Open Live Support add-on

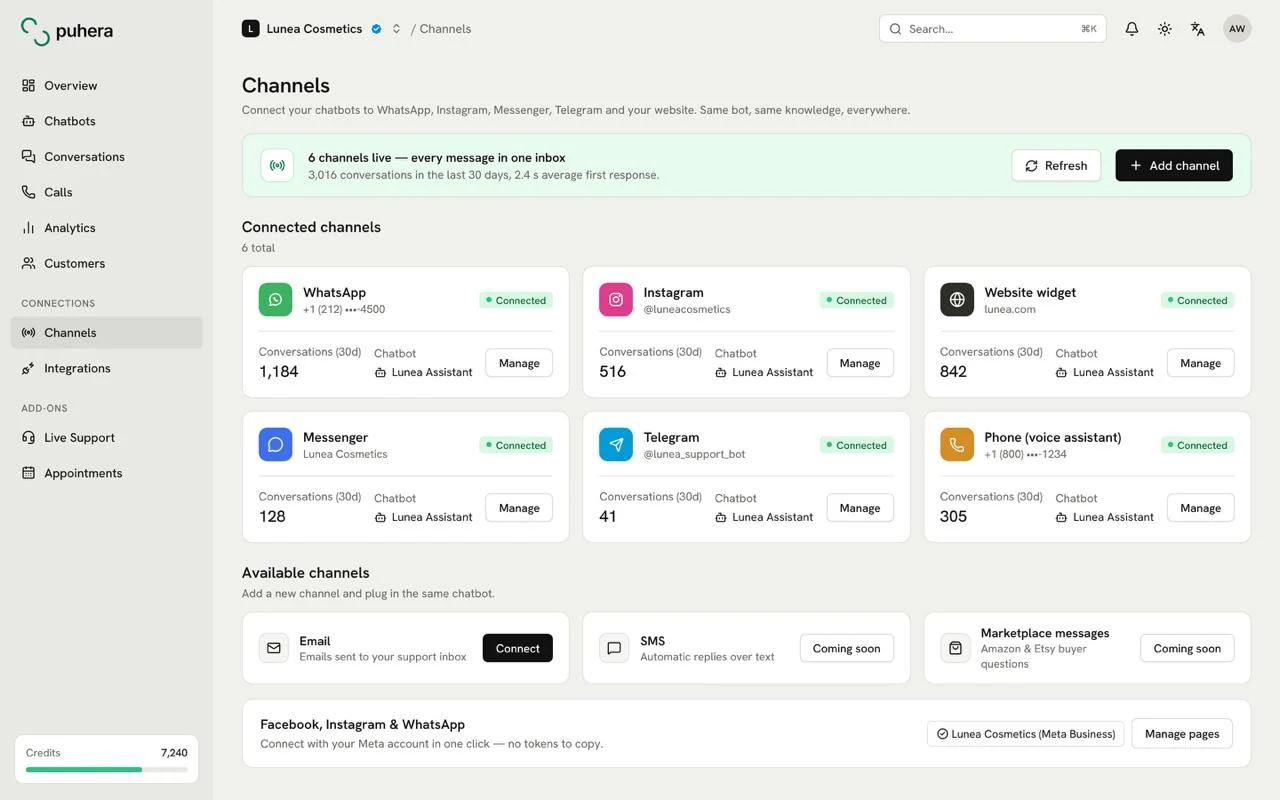(x=107, y=438)
